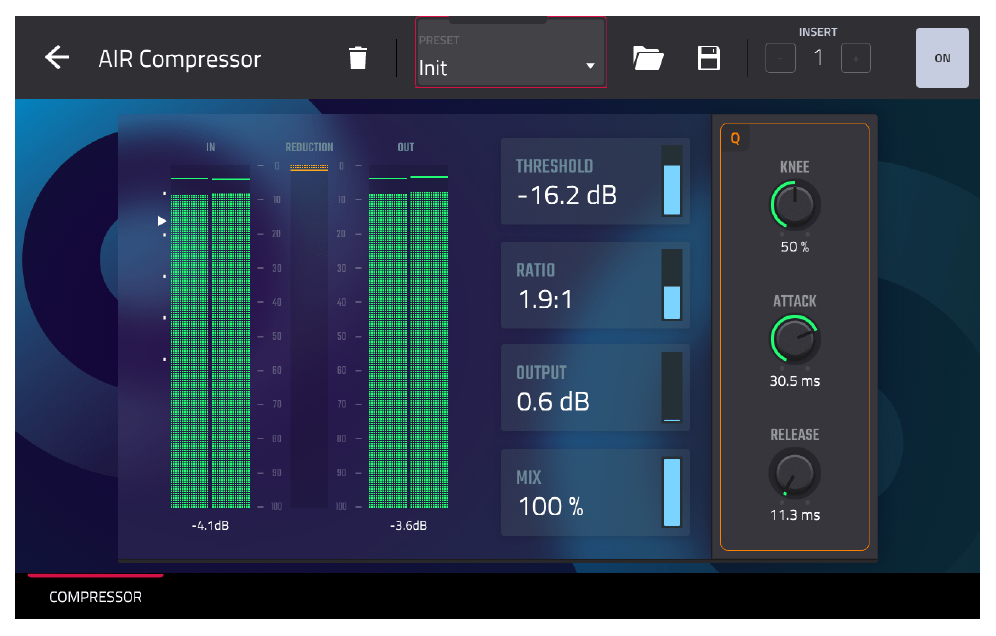Open a preset using the folder icon
The image size is (996, 636).
coord(648,58)
